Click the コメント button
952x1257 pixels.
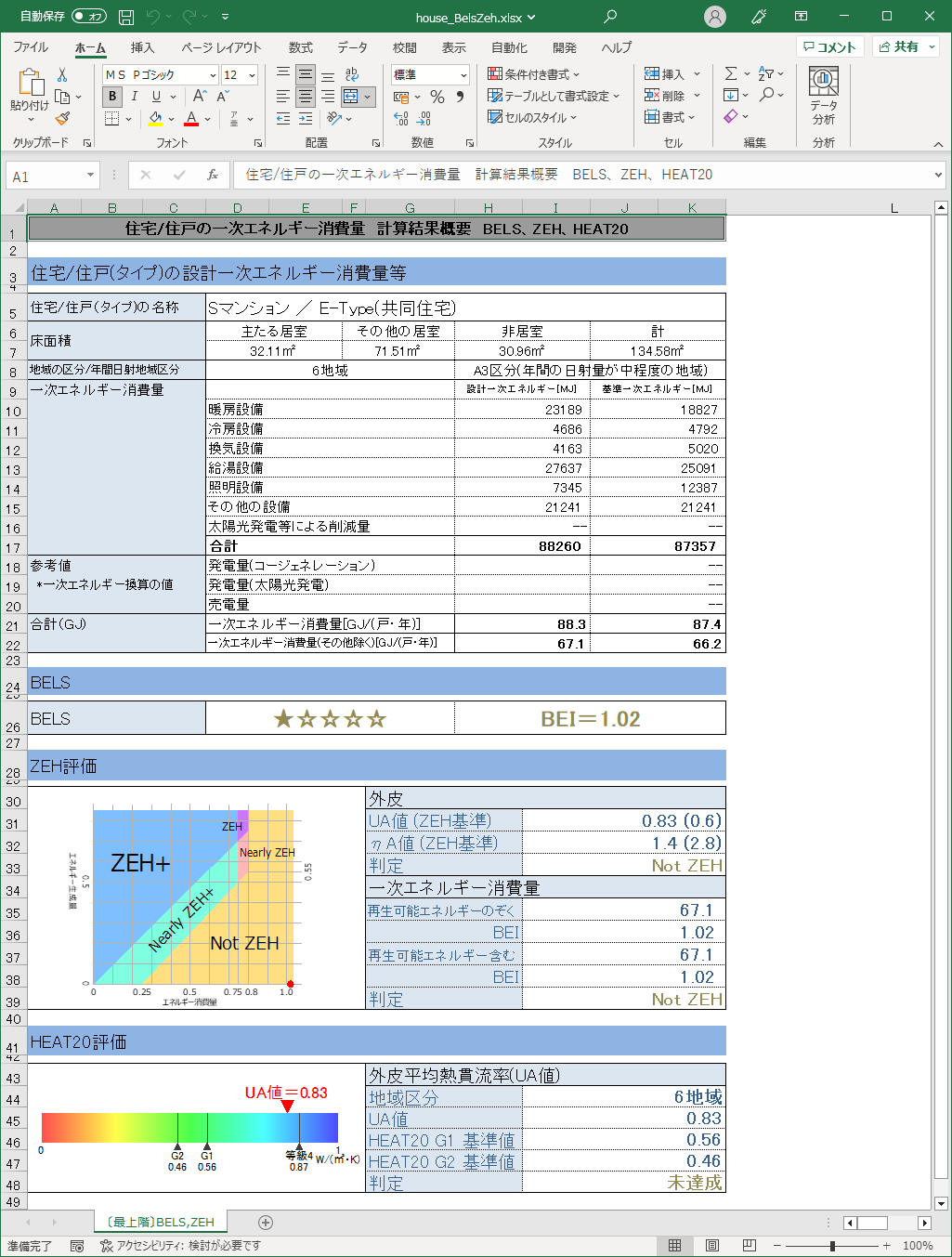pyautogui.click(x=830, y=46)
